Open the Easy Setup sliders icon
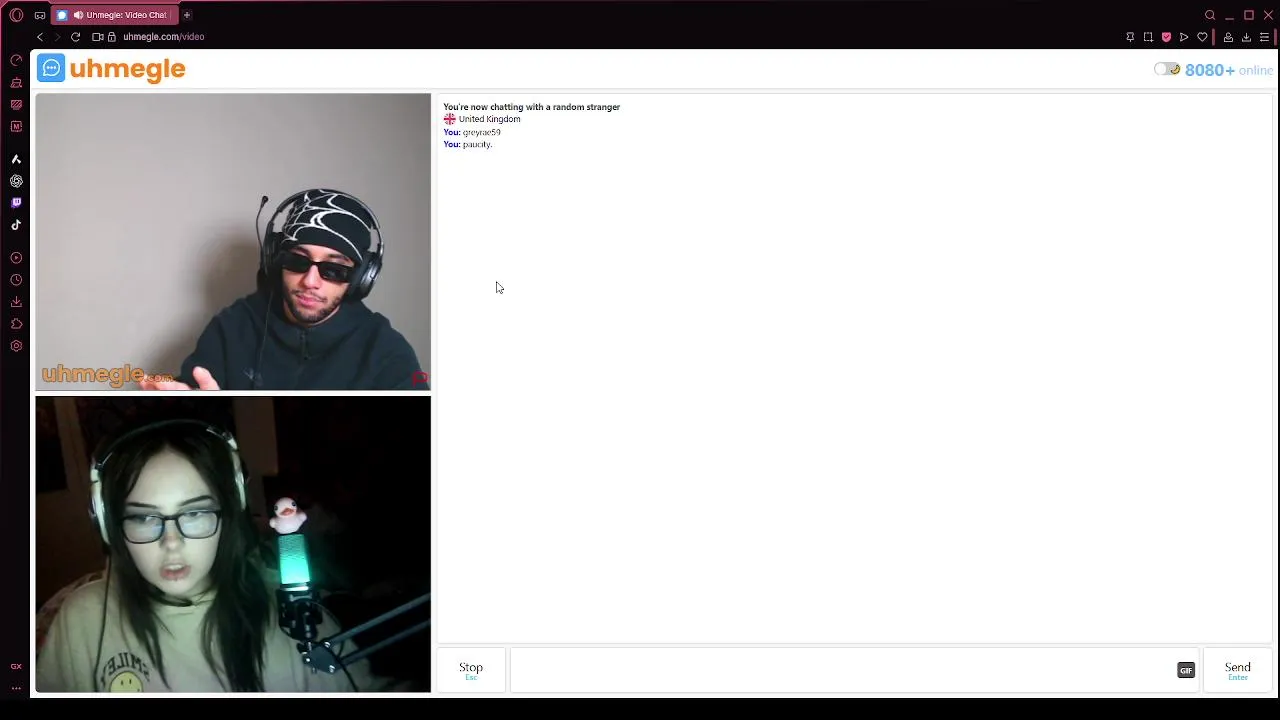Screen dimensions: 1280x720 coord(1264,37)
